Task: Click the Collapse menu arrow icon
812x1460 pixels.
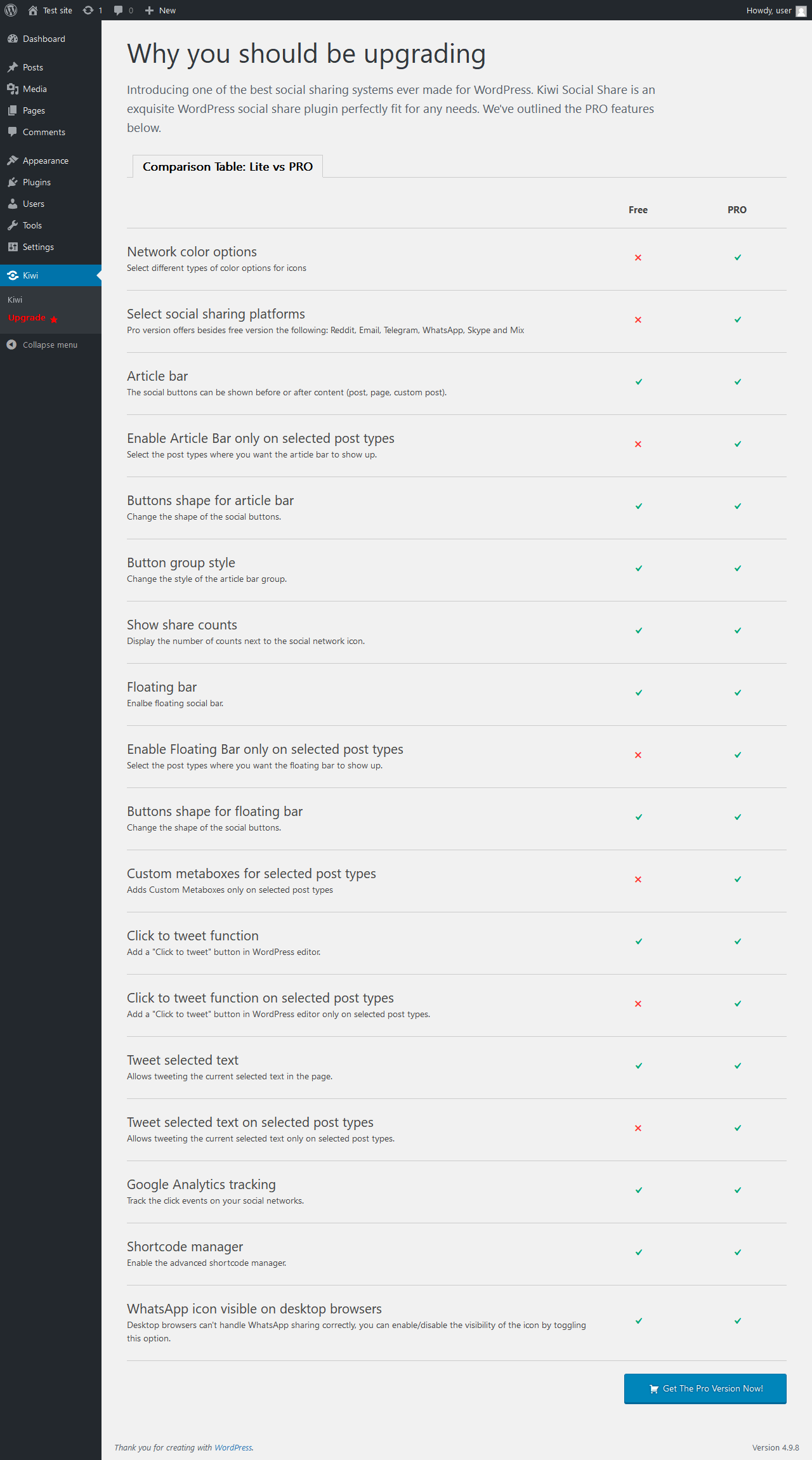Action: point(11,345)
